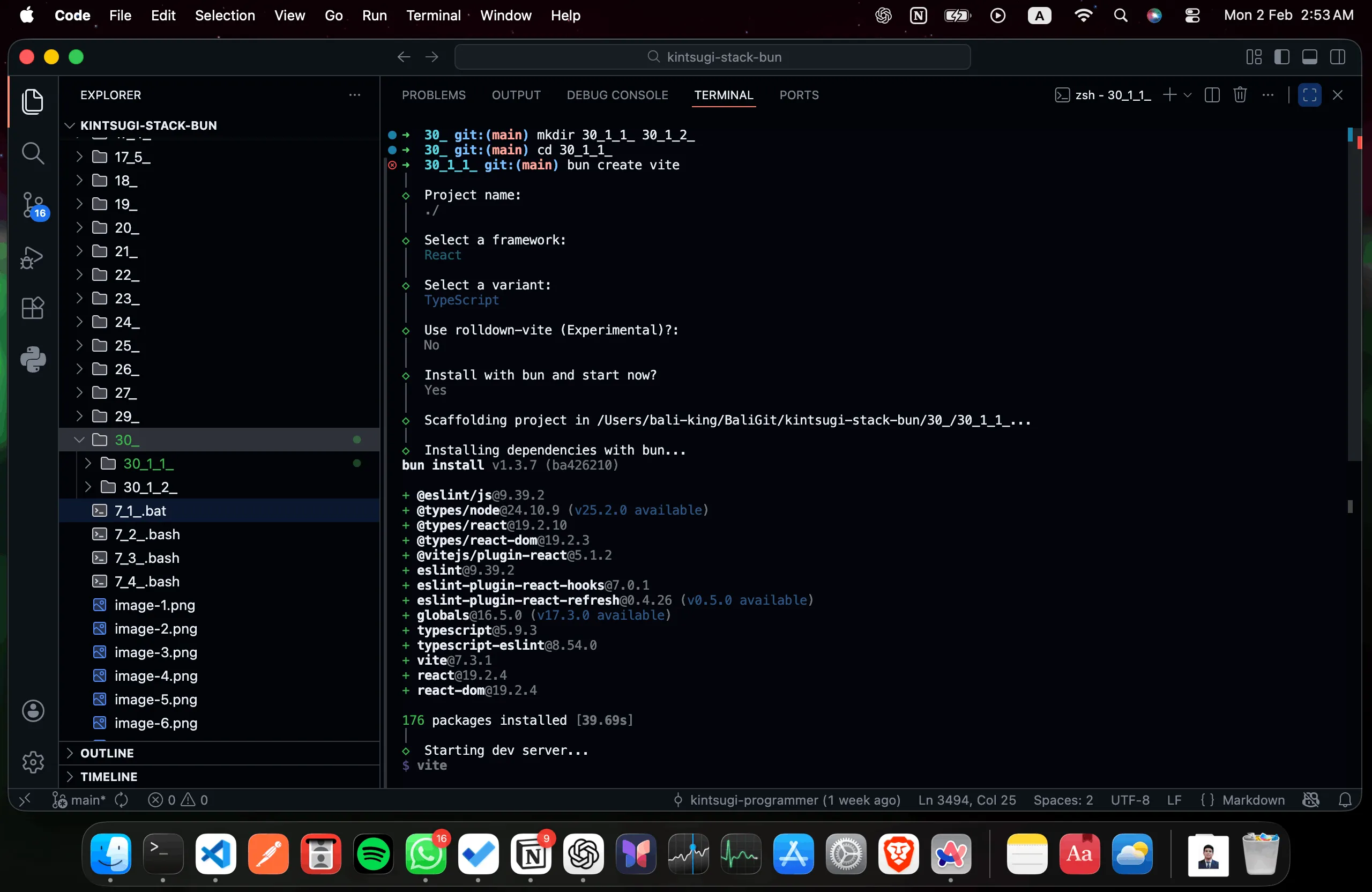Image resolution: width=1372 pixels, height=892 pixels.
Task: Open the Extensions view
Action: tap(32, 308)
